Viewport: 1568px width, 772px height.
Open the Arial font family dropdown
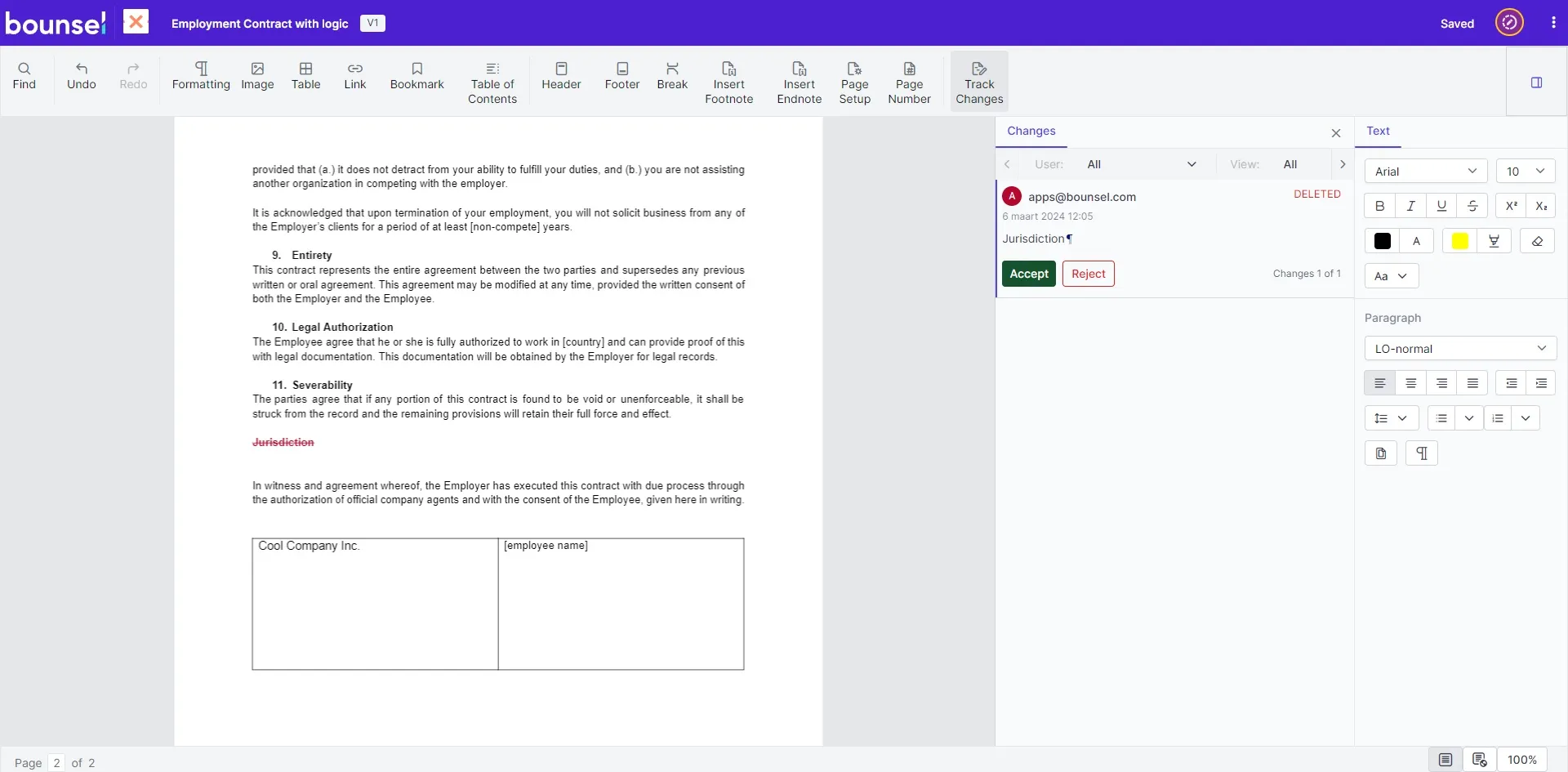(x=1425, y=172)
